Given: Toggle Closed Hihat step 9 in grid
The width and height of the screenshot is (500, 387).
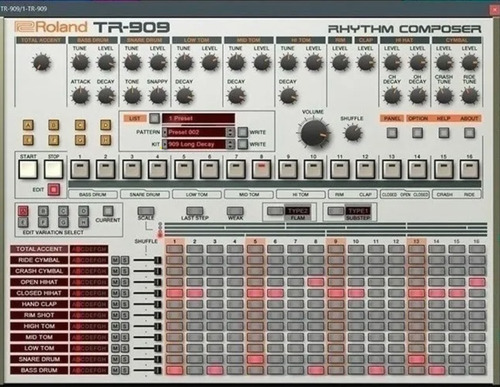Looking at the screenshot, I should 336,293.
